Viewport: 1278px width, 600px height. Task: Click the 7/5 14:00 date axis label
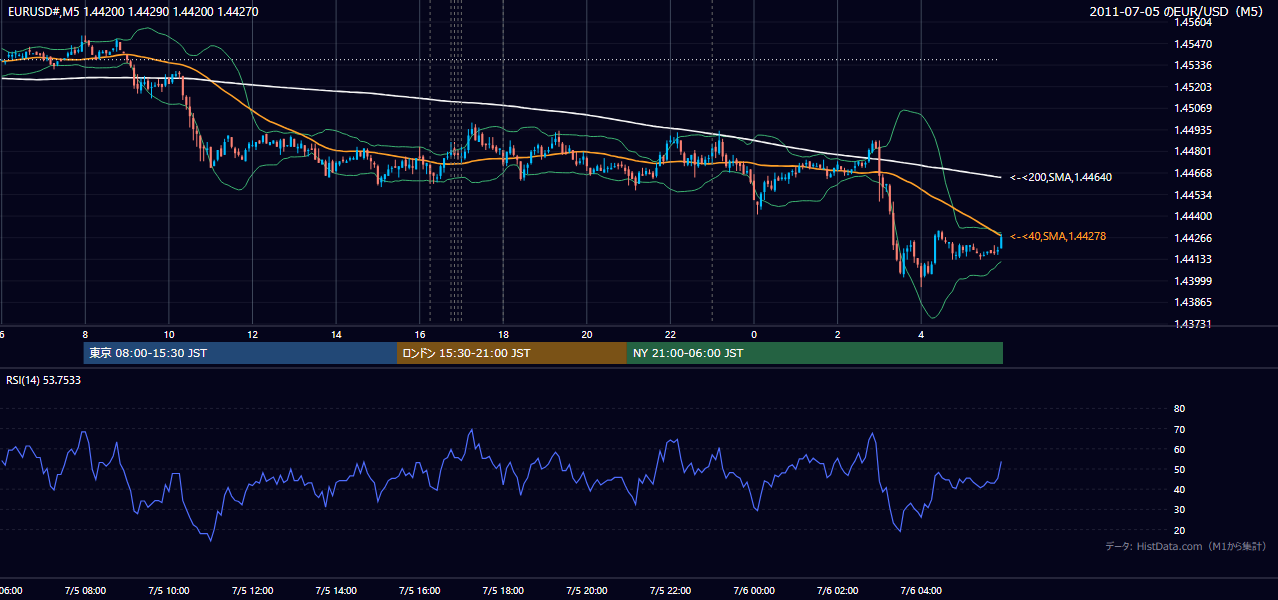click(x=336, y=591)
